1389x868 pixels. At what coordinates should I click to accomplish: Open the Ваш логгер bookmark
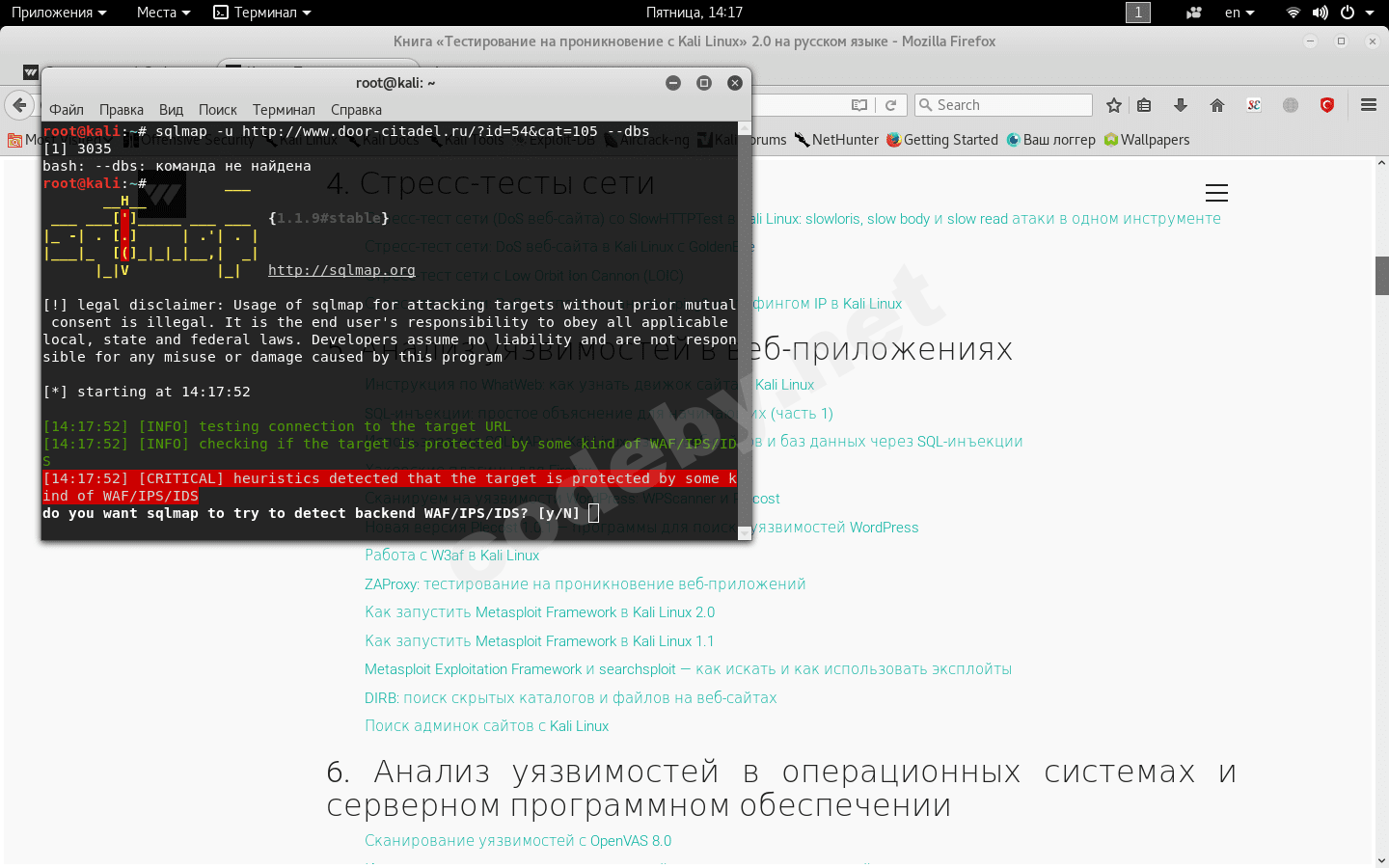(1050, 140)
